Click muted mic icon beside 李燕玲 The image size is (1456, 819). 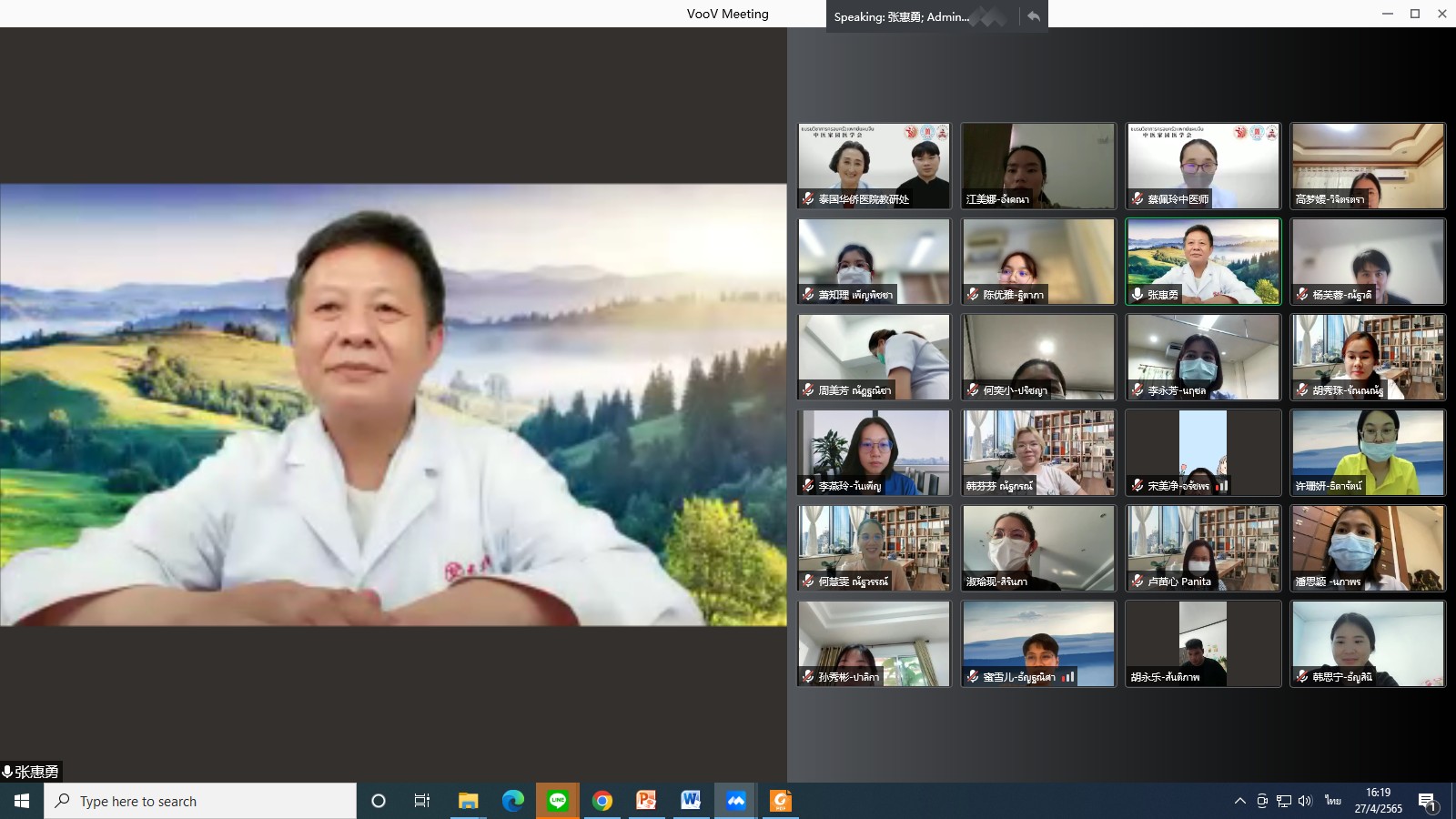[x=808, y=485]
